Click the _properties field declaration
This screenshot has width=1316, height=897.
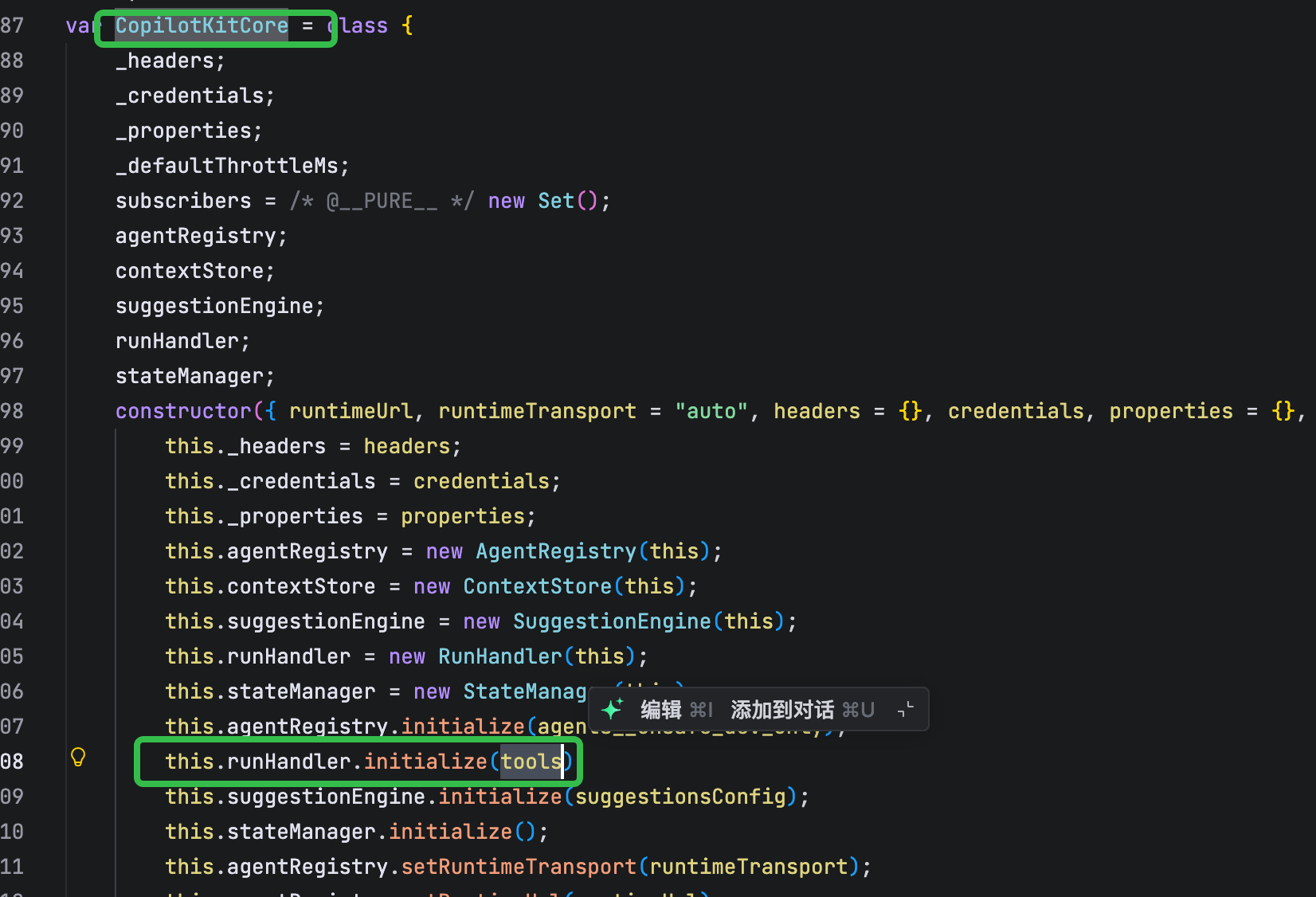[x=189, y=131]
